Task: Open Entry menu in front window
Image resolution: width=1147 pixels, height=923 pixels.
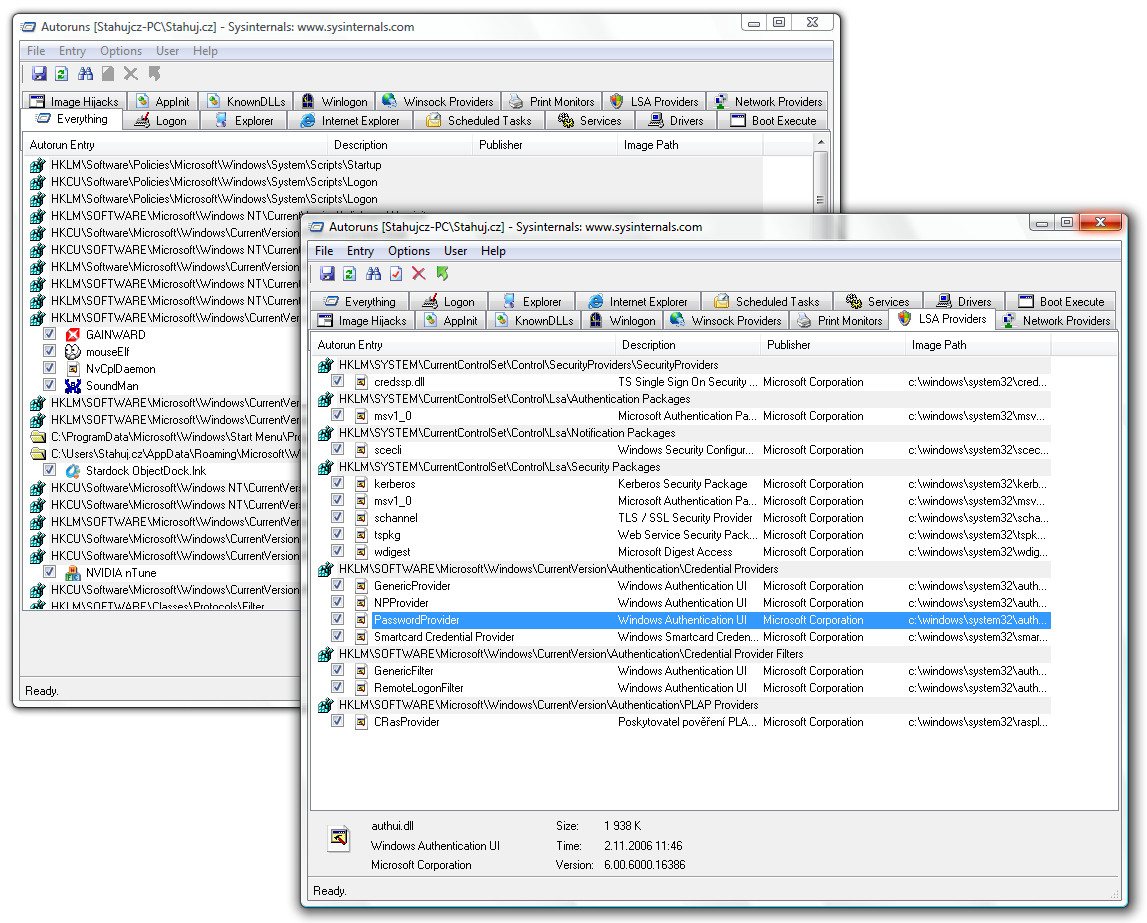Action: (360, 251)
